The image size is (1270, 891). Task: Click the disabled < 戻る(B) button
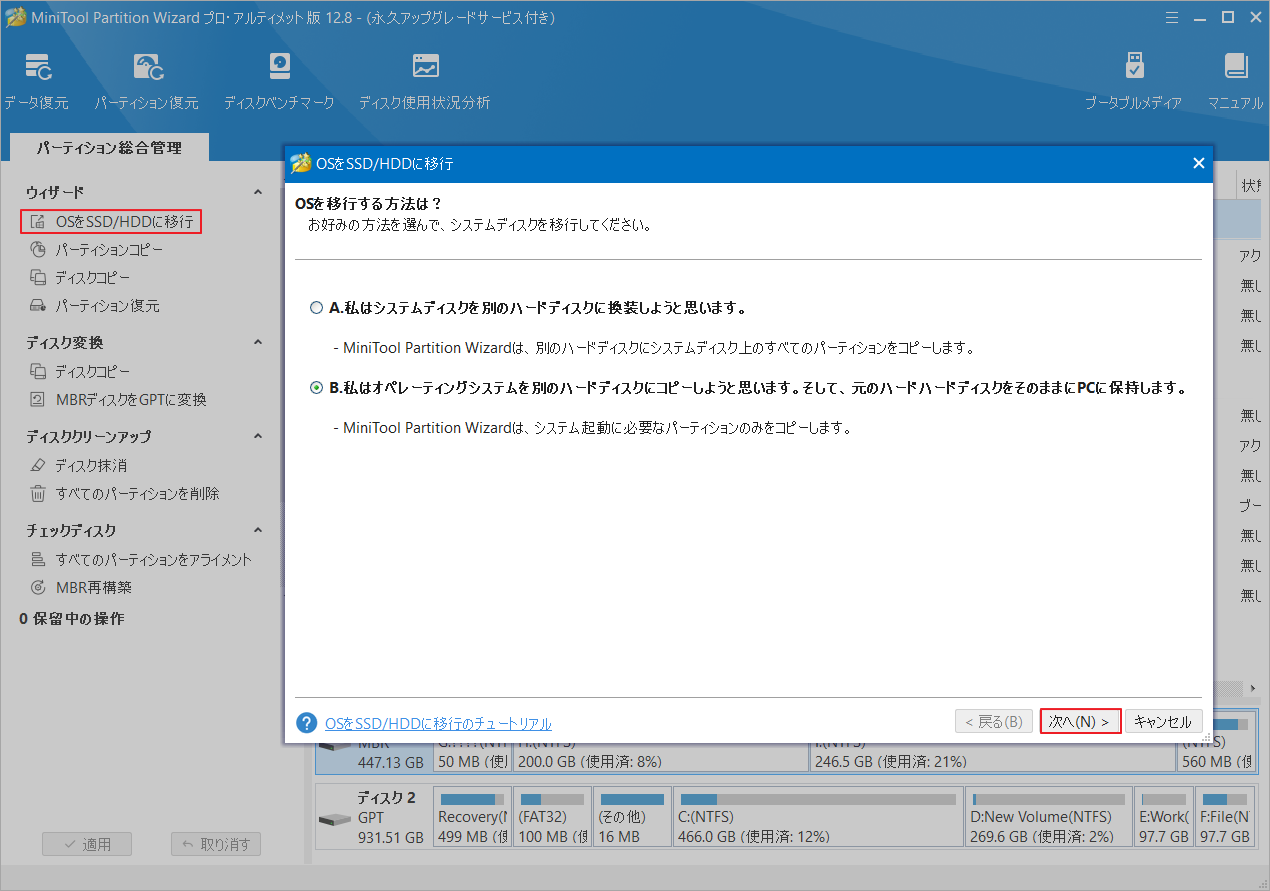point(994,722)
